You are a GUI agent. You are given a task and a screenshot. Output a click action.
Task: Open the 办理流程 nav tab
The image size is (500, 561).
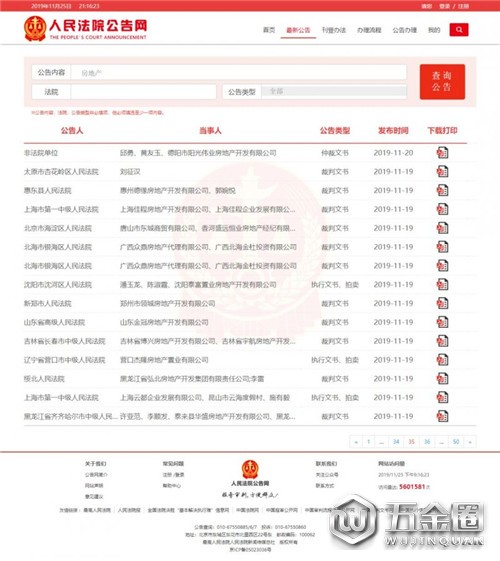point(369,30)
